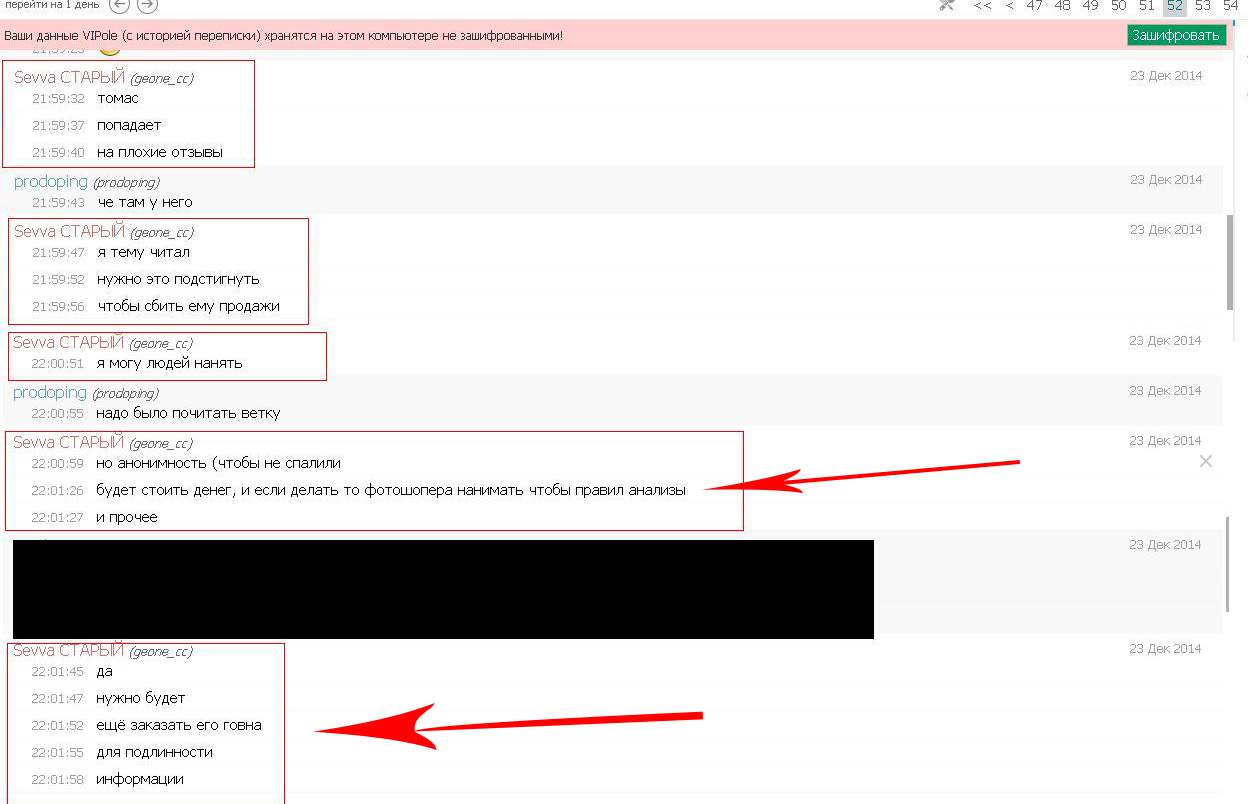
Task: Select current page 52
Action: pyautogui.click(x=1174, y=6)
